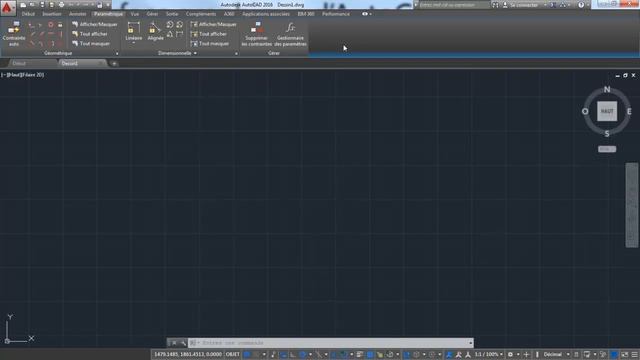Screen dimensions: 640x360
Task: Open Géométrique panel dialog launcher arrow
Action: (117, 53)
